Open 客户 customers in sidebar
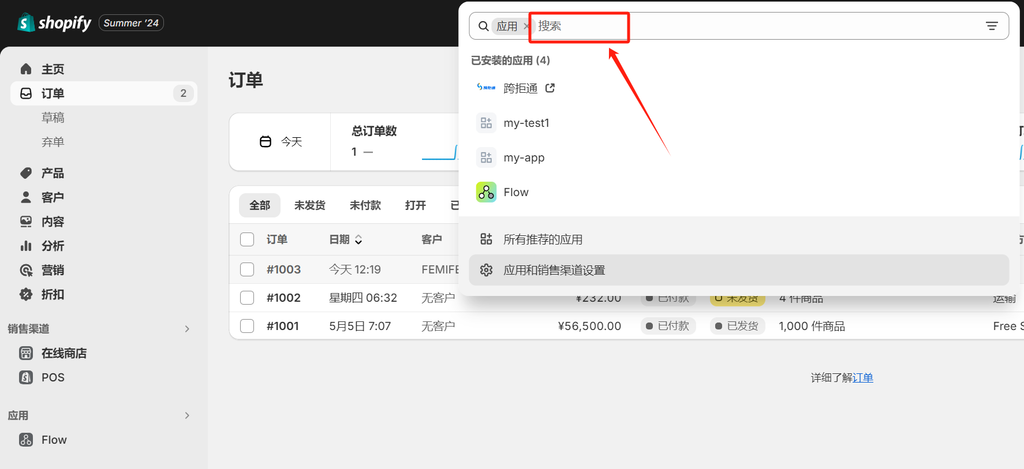This screenshot has width=1024, height=469. pos(53,197)
